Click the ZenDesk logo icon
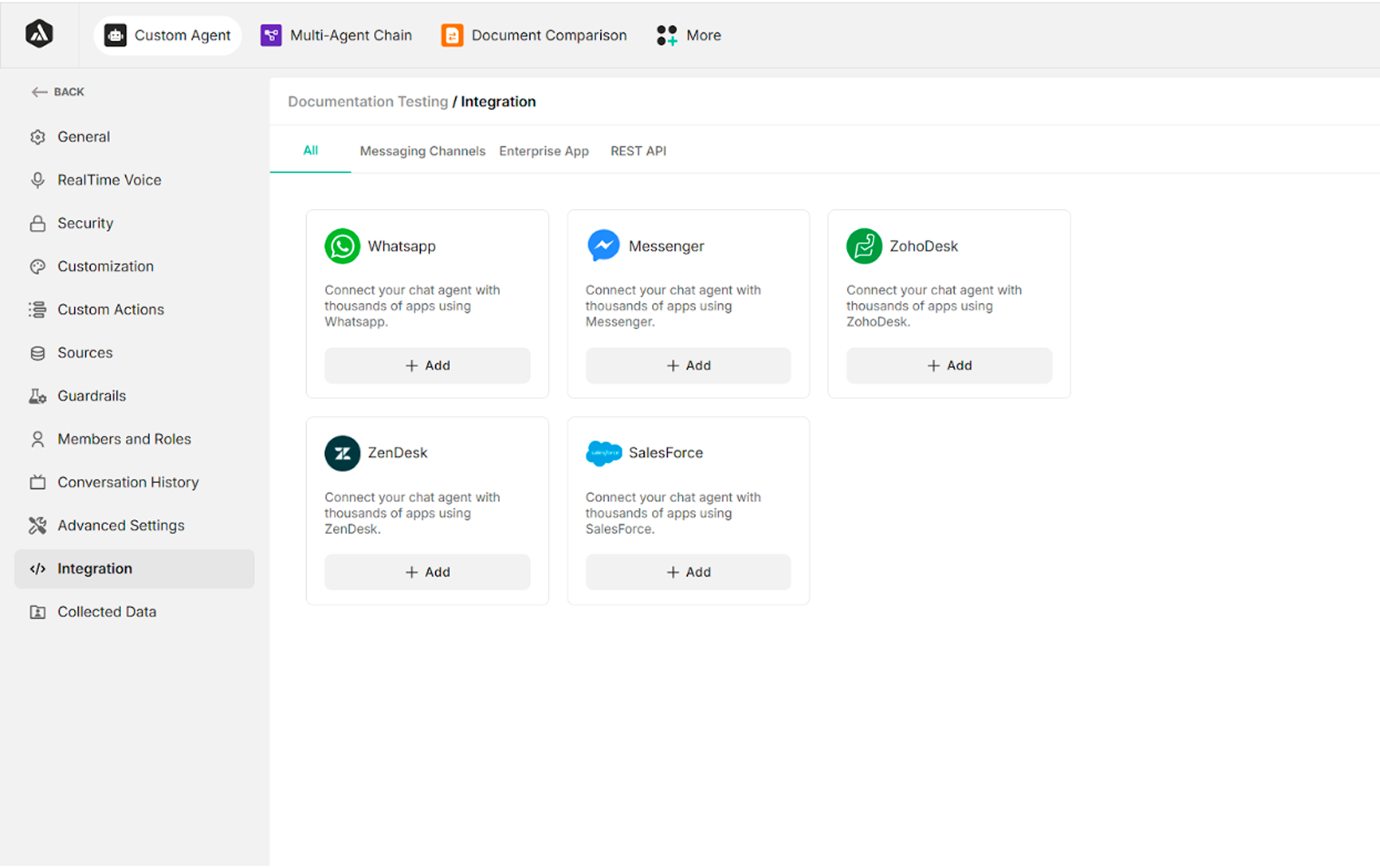The image size is (1380, 868). pos(342,453)
